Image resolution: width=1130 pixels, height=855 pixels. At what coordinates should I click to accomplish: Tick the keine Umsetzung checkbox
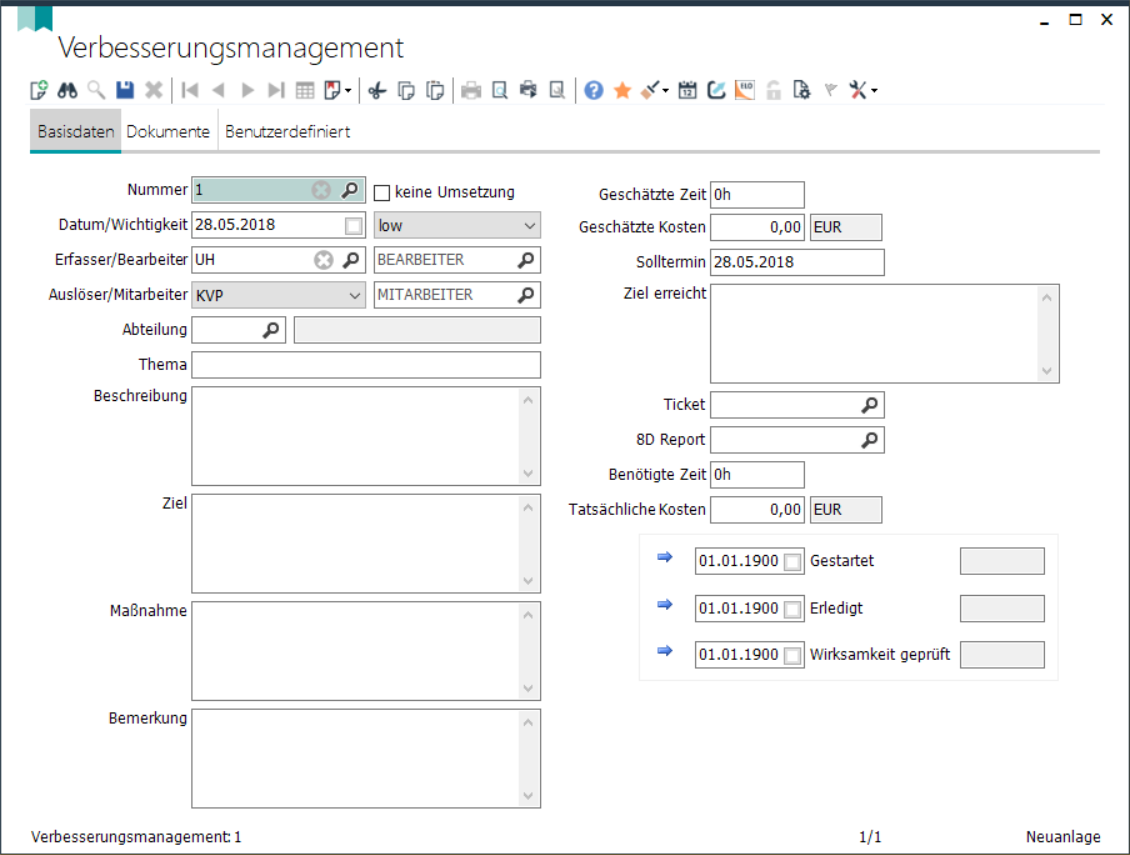[x=382, y=192]
